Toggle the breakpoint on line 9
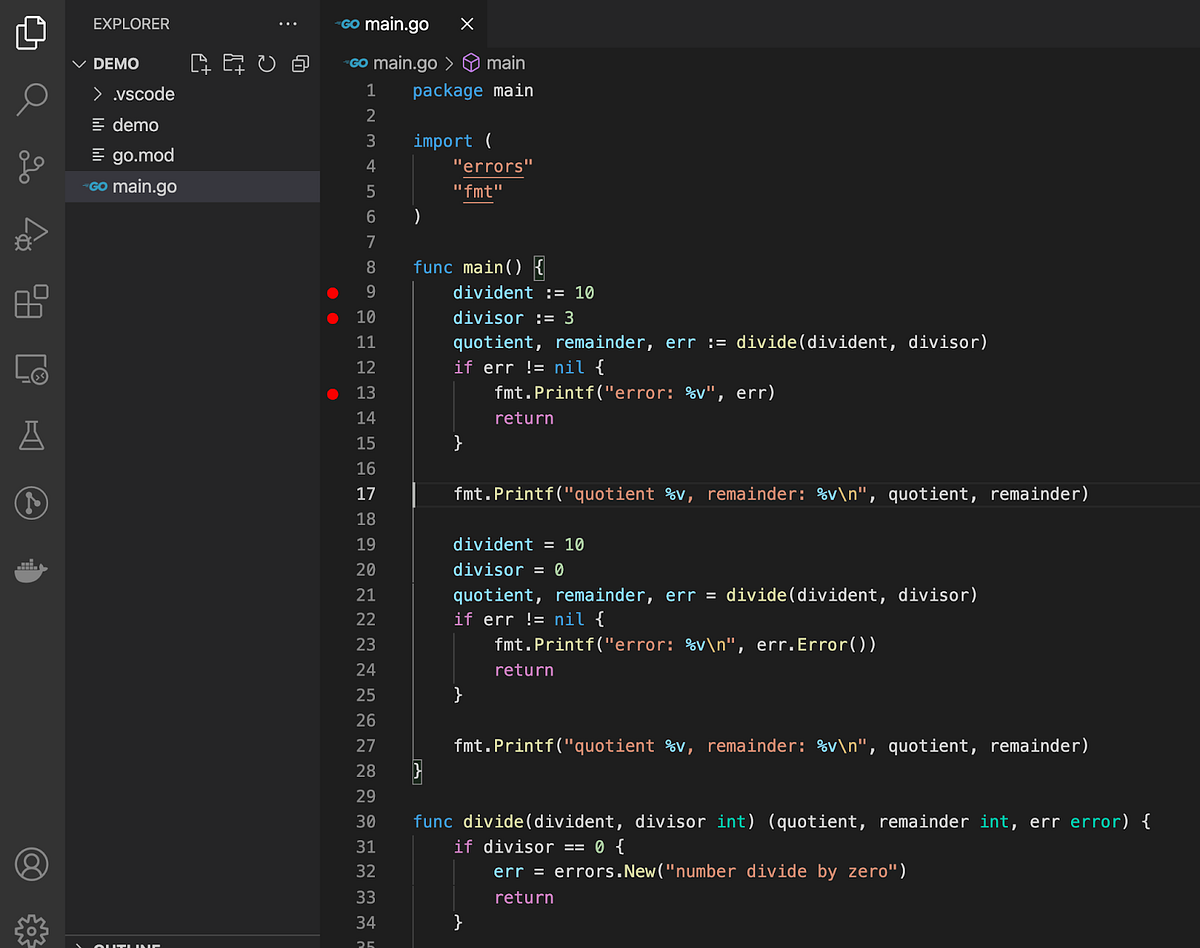 332,293
